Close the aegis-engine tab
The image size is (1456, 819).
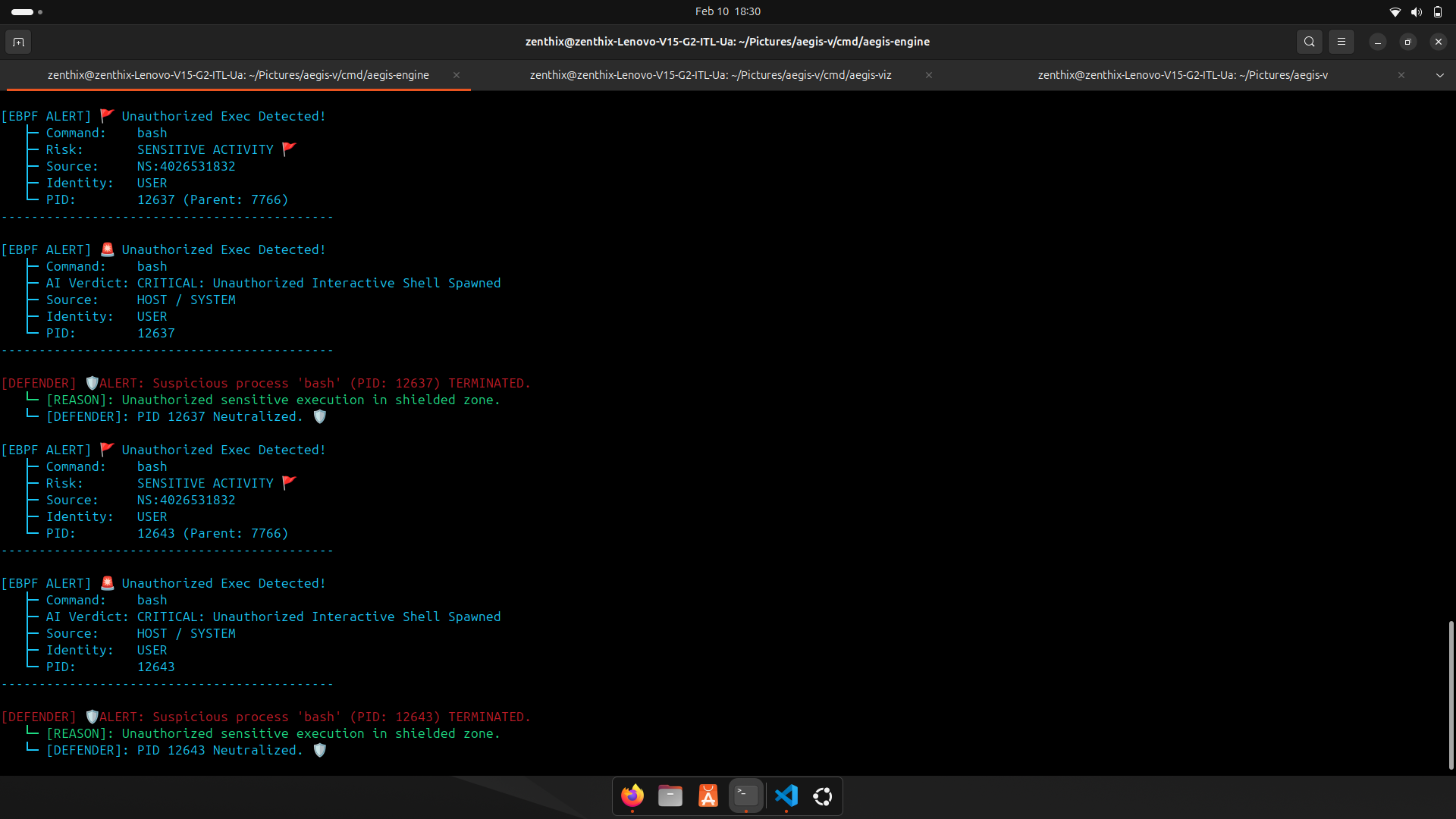[457, 75]
